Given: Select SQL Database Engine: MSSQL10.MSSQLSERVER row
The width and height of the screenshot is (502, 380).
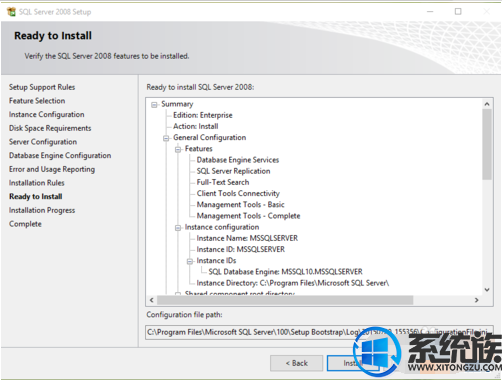Looking at the screenshot, I should click(285, 272).
